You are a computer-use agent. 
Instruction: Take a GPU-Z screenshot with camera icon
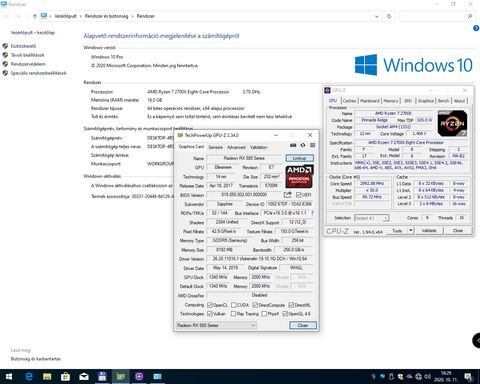coord(293,145)
